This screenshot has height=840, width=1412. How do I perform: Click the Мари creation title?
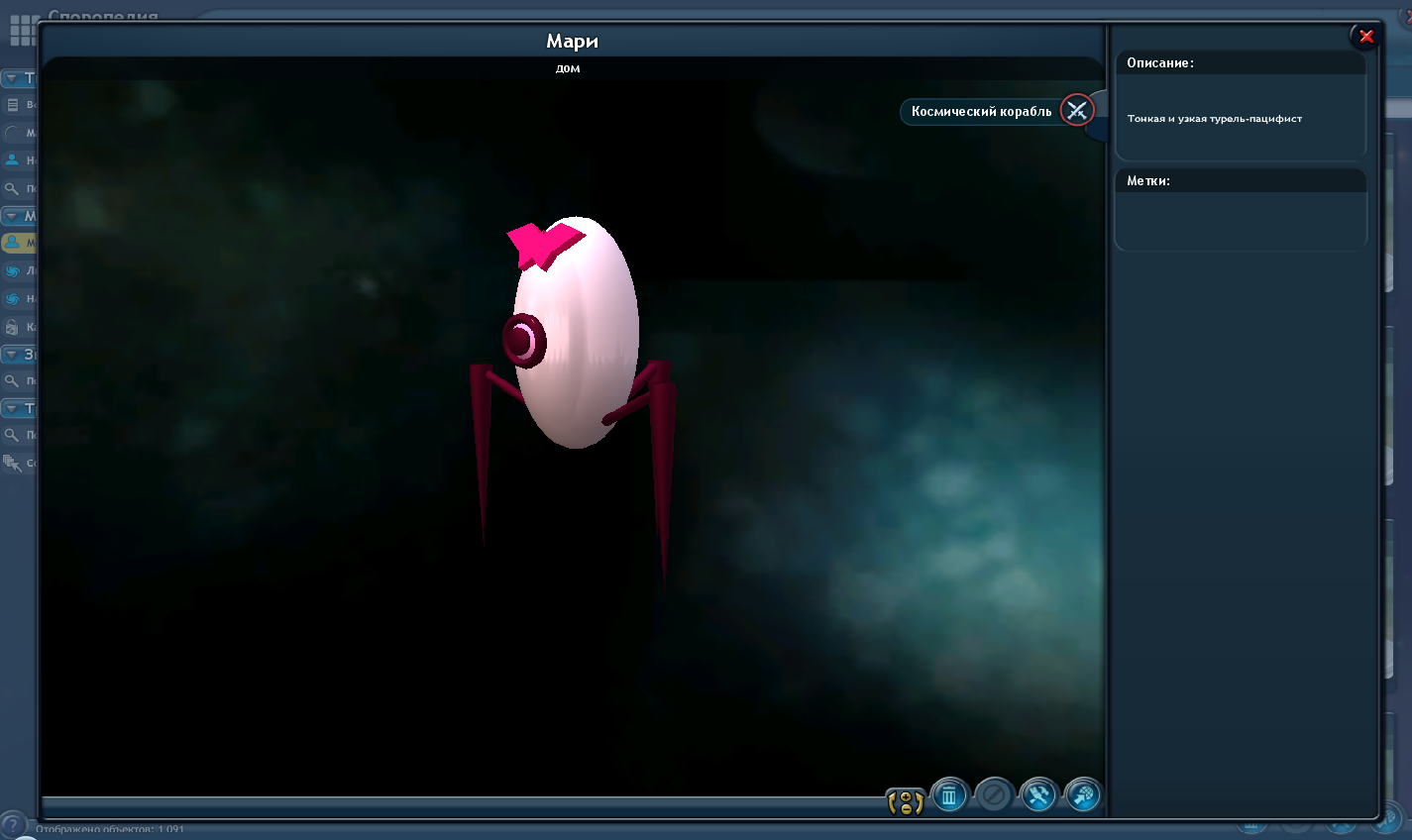(572, 41)
